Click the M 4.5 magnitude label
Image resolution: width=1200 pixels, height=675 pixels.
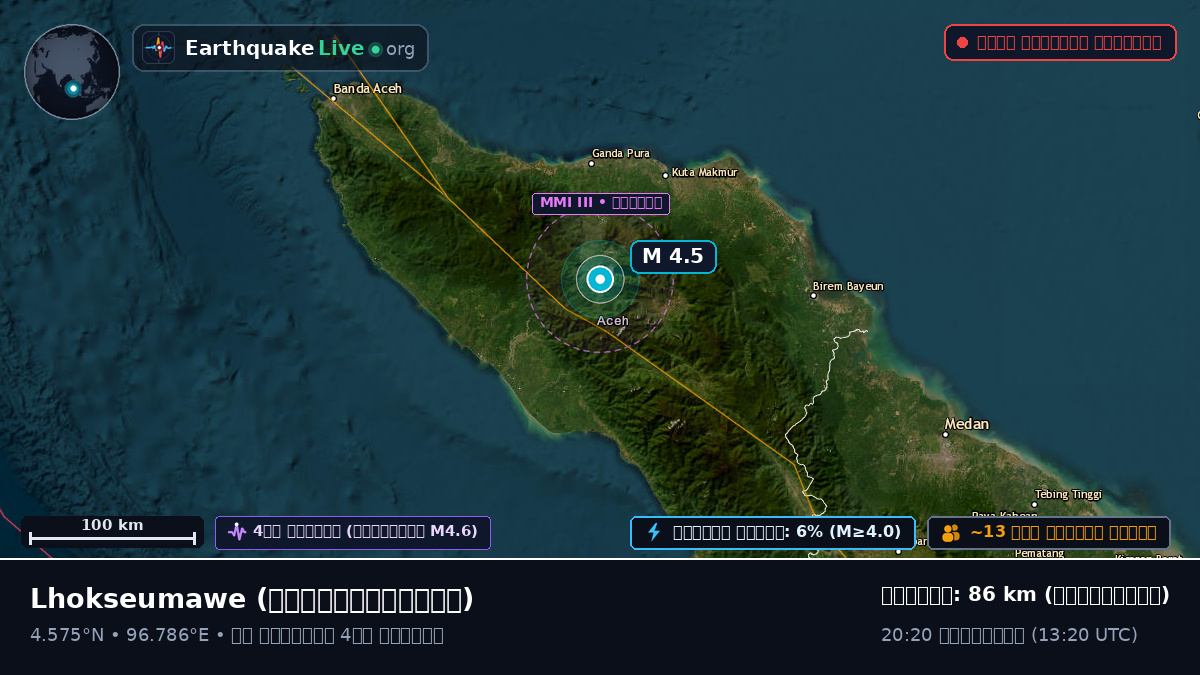(x=673, y=256)
